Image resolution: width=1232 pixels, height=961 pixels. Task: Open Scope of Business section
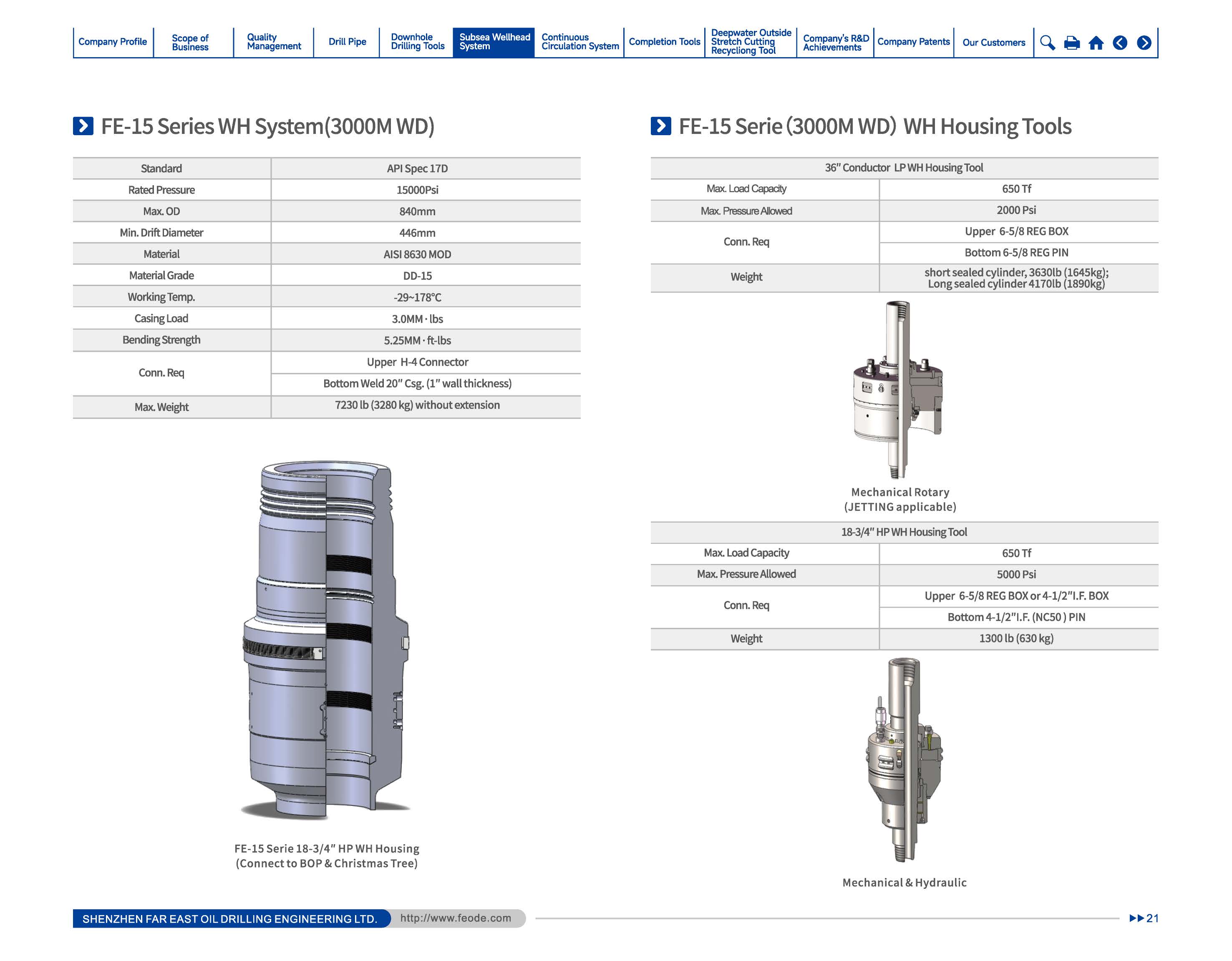point(190,42)
